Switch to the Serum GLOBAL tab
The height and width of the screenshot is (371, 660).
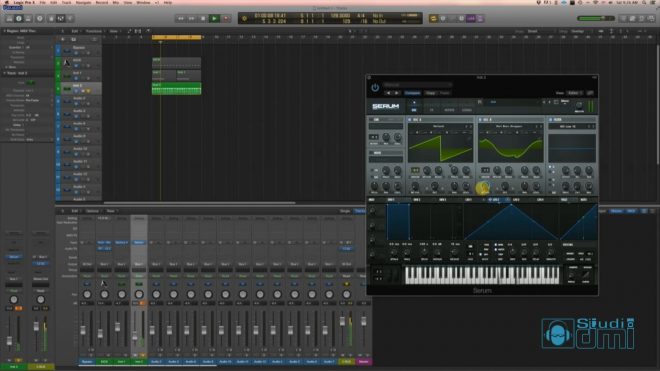(467, 110)
